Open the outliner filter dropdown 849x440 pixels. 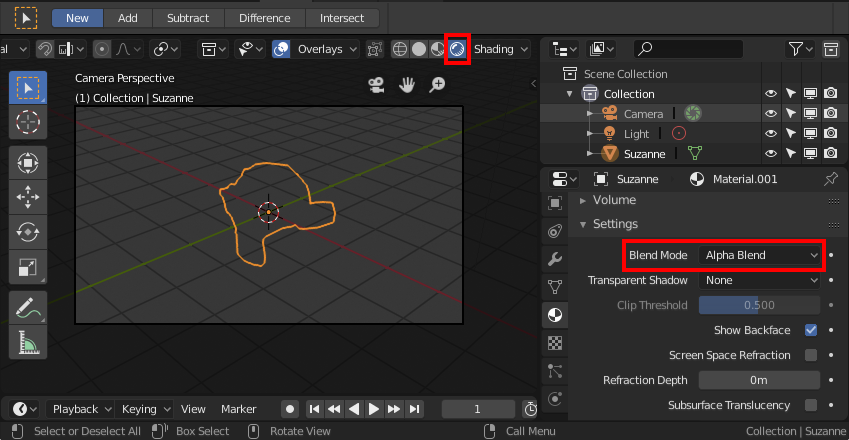click(800, 49)
